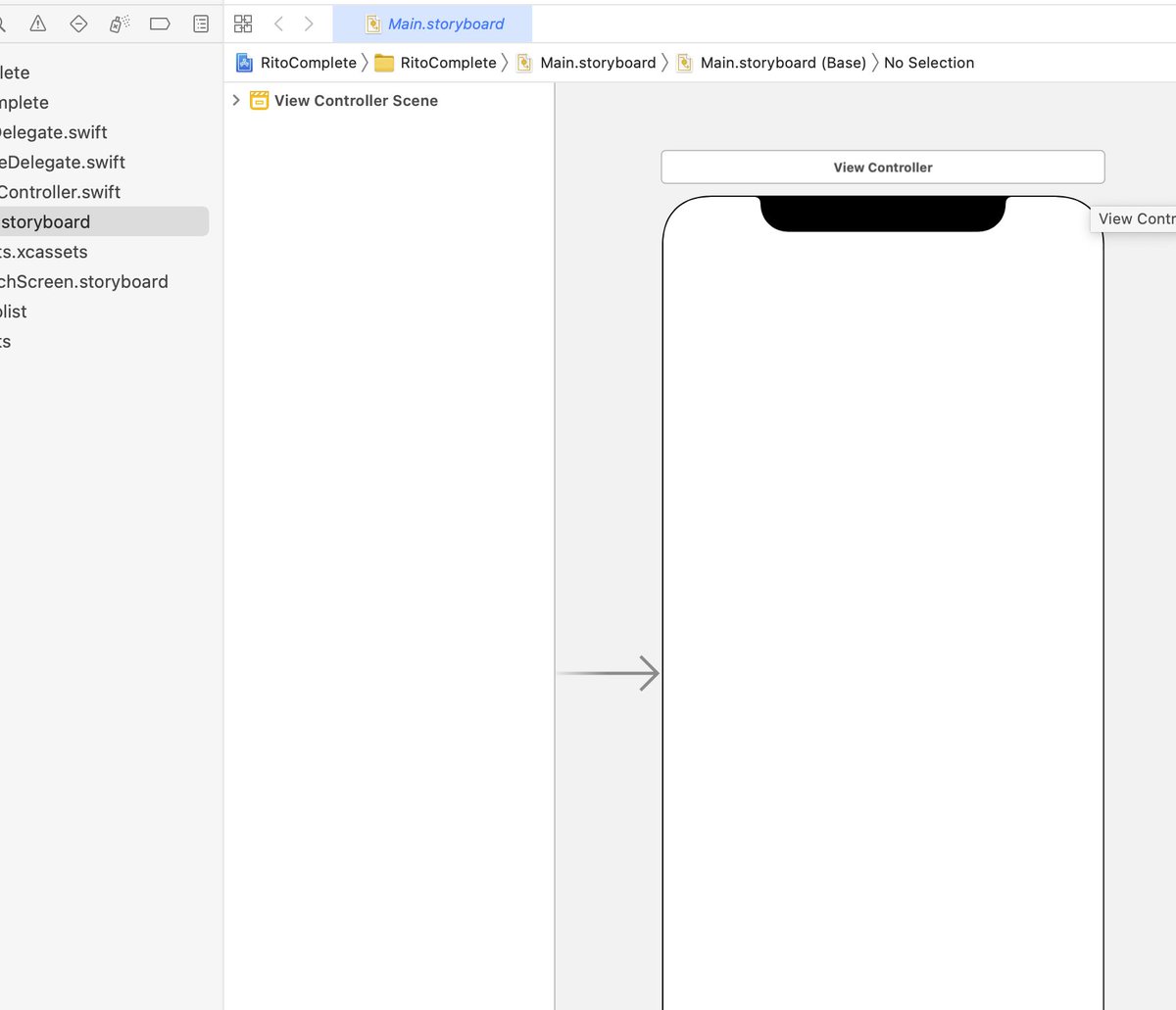The height and width of the screenshot is (1010, 1176).
Task: Select the top navigator row ending in 'lete'
Action: point(15,72)
